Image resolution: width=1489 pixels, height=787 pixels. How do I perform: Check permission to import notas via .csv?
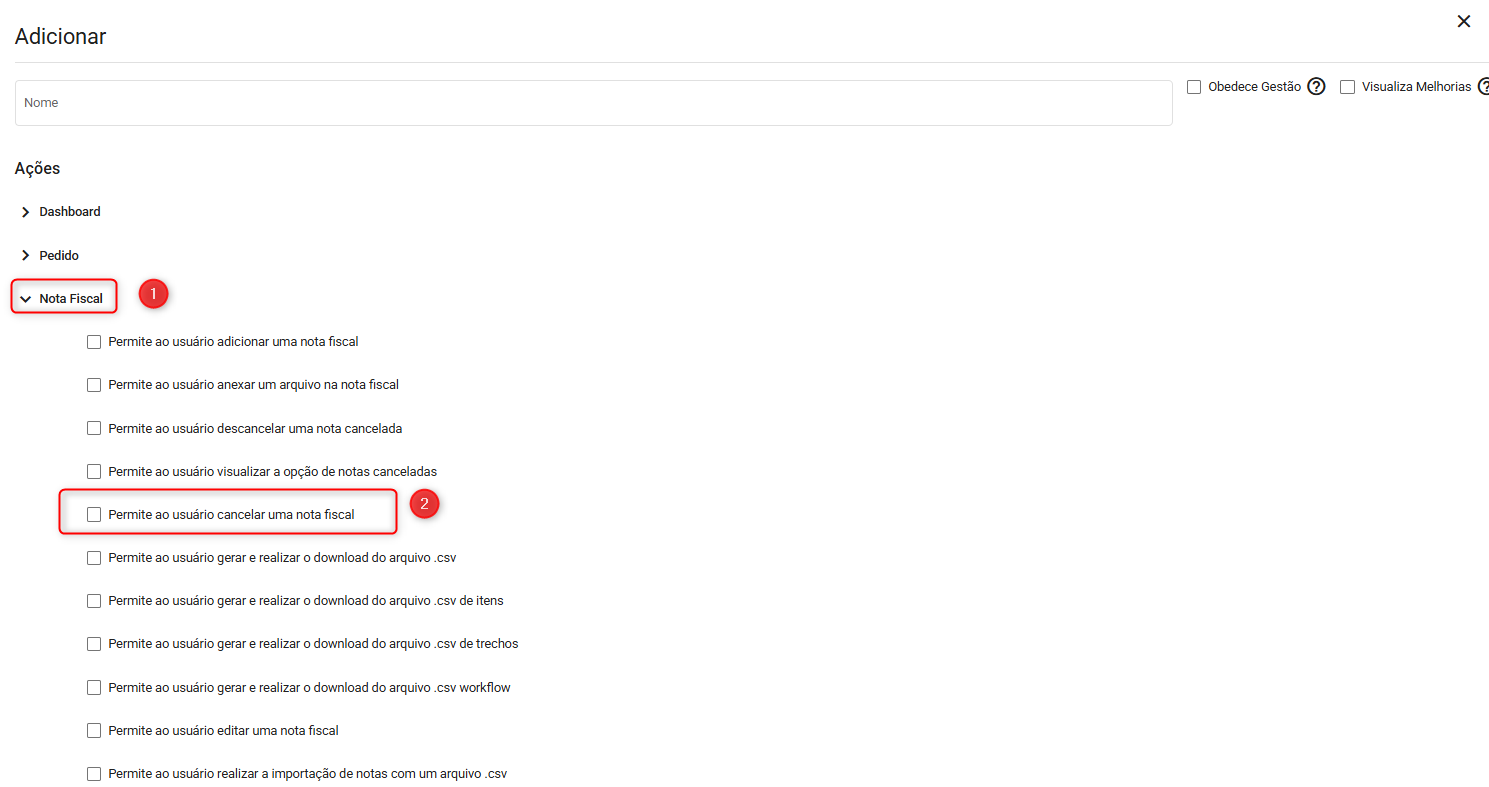[94, 774]
